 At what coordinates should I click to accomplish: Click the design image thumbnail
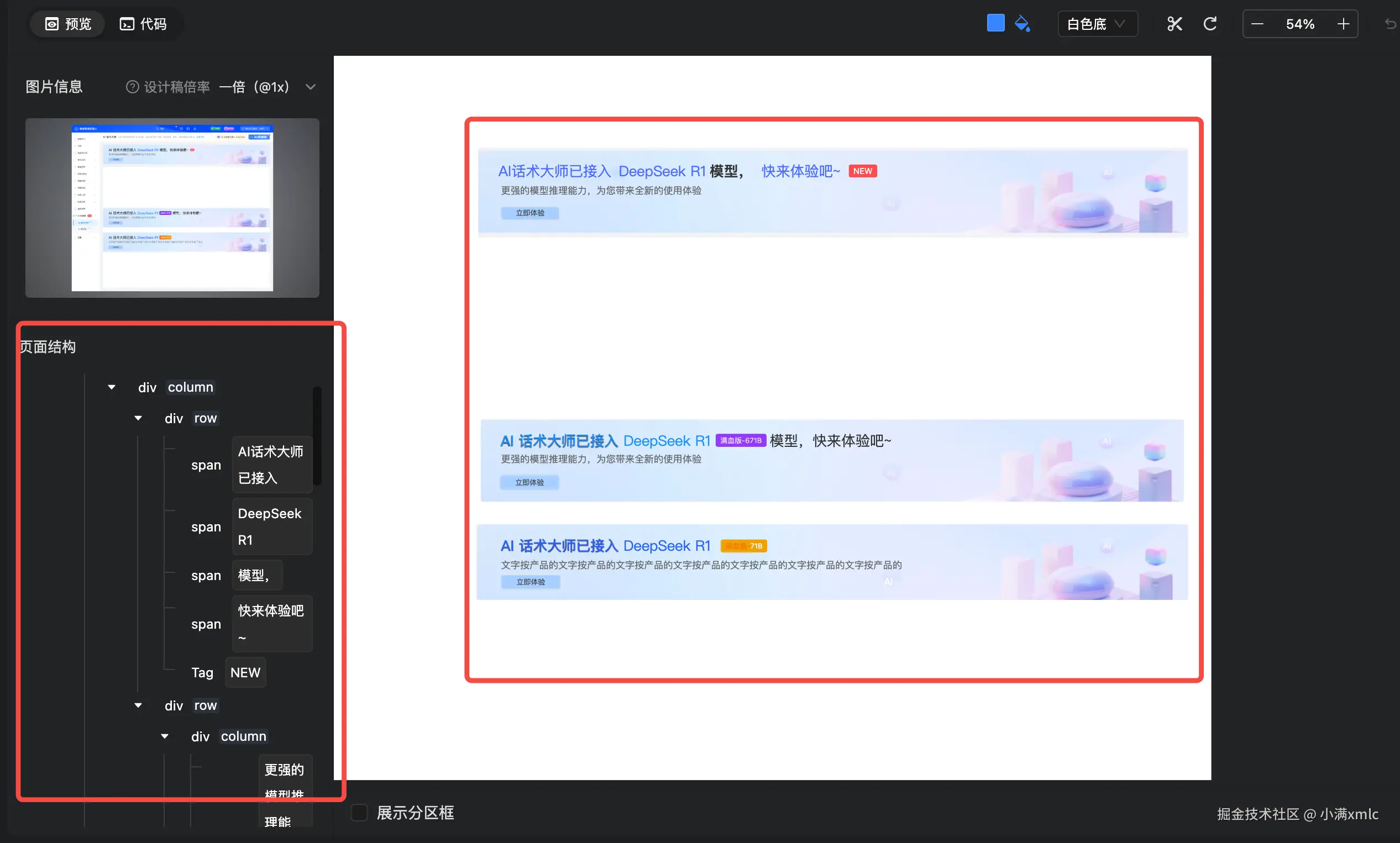tap(172, 208)
